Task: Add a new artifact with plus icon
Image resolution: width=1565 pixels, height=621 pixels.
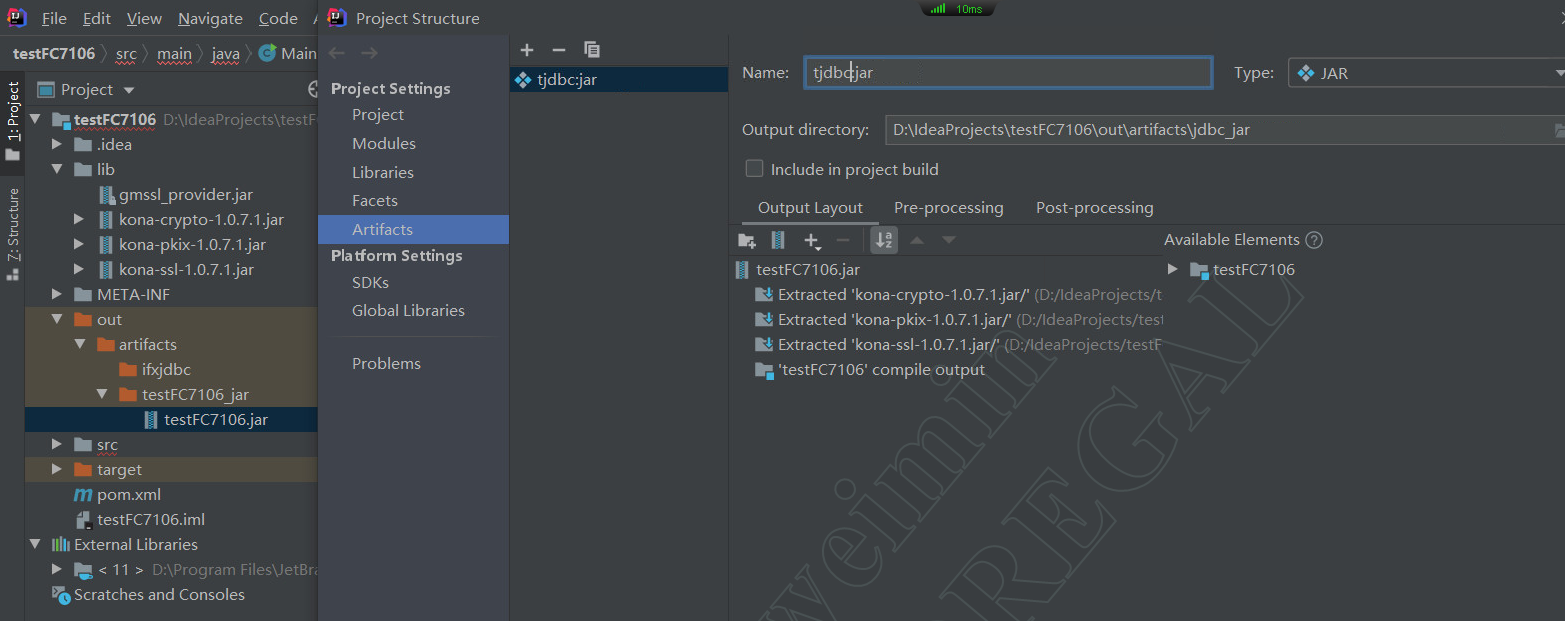Action: point(527,50)
